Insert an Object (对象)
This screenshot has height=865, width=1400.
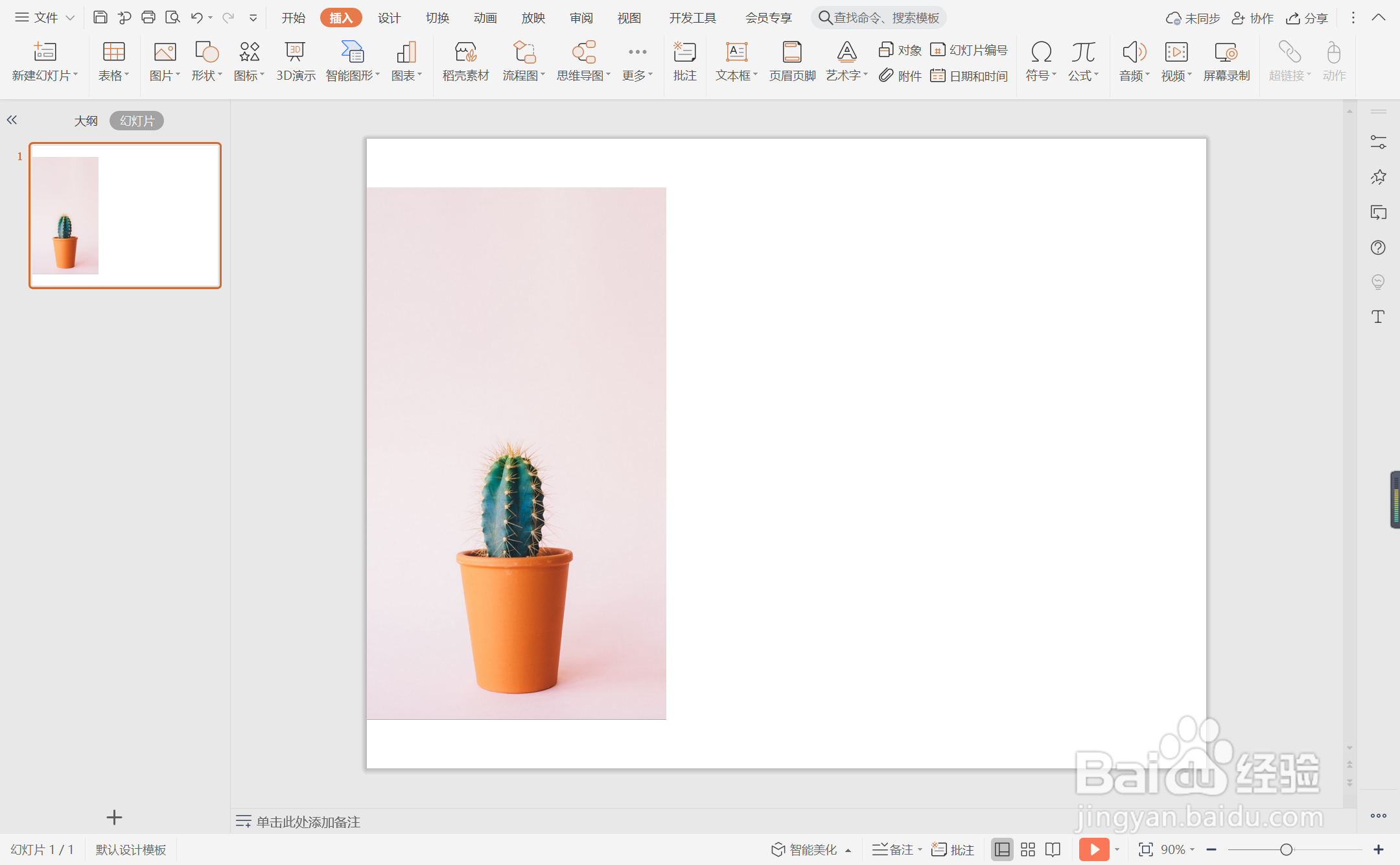point(900,50)
